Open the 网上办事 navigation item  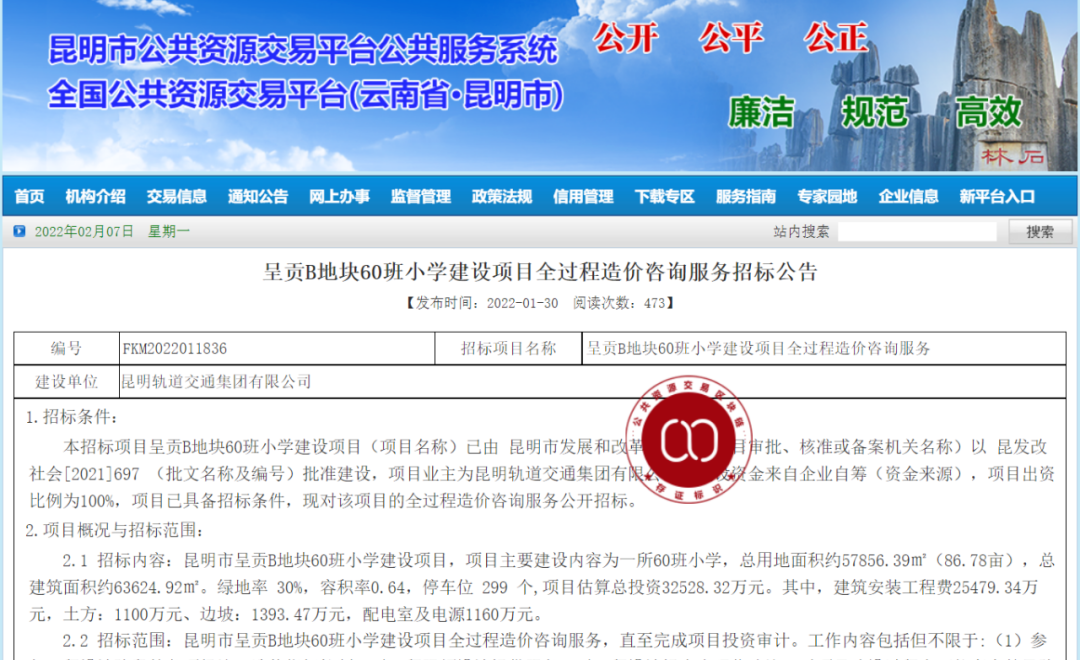tap(339, 197)
